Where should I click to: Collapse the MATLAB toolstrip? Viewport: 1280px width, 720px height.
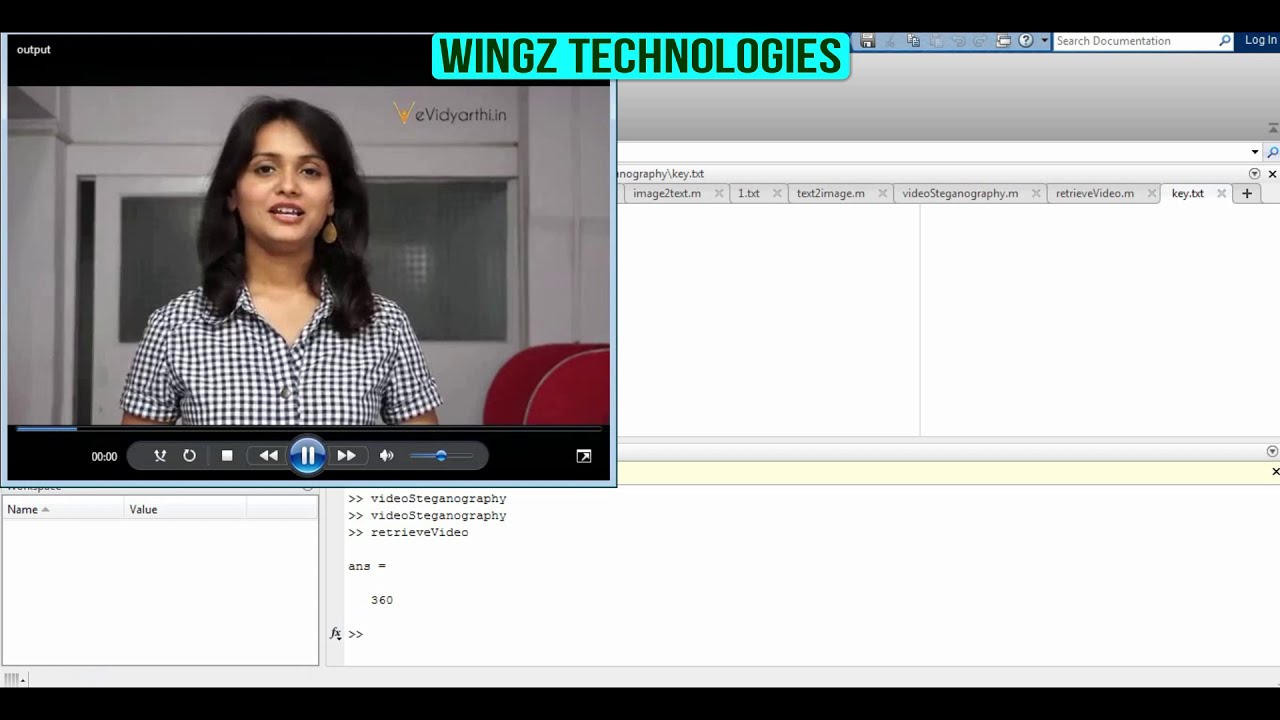pyautogui.click(x=1272, y=129)
